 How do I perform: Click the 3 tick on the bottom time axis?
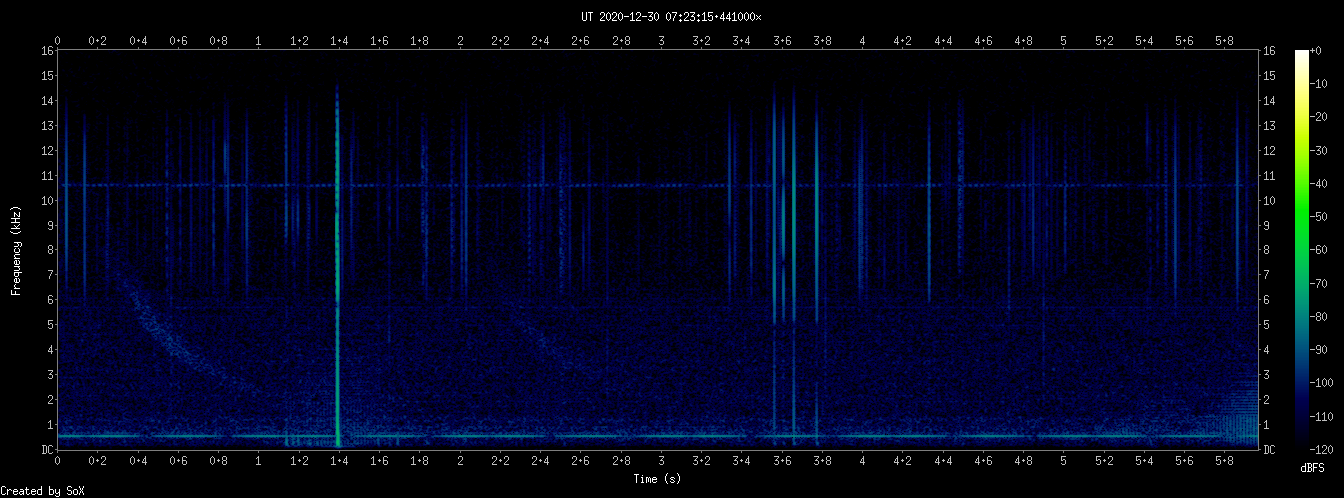pos(662,461)
